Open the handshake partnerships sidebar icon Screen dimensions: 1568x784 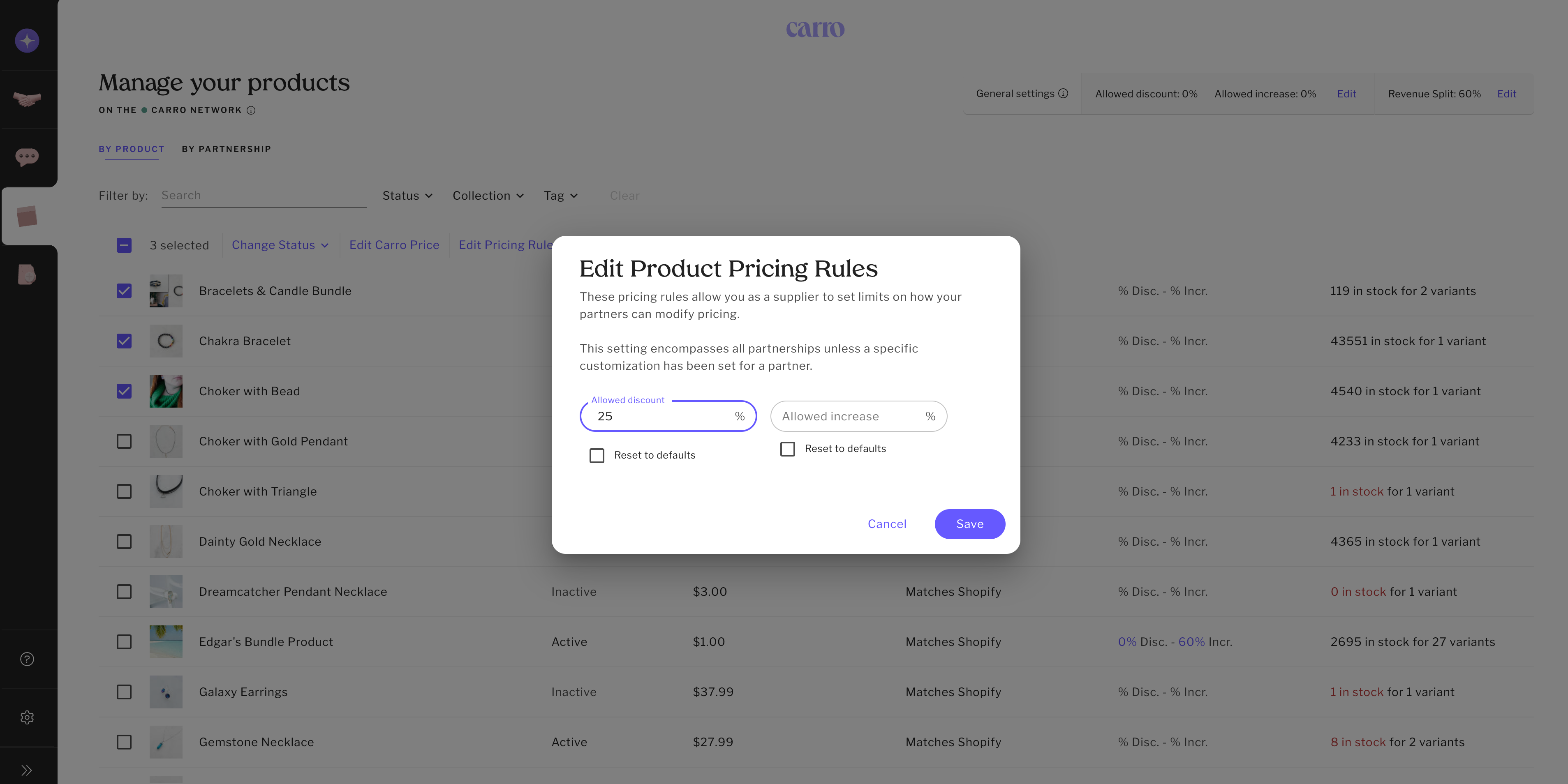click(27, 99)
